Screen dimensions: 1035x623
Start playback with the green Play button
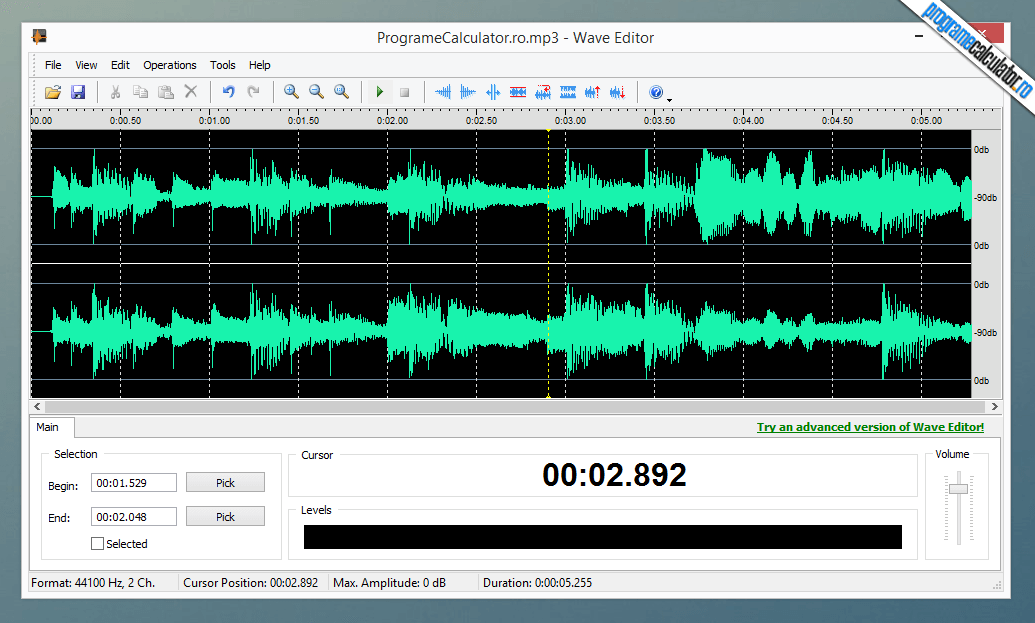[380, 92]
